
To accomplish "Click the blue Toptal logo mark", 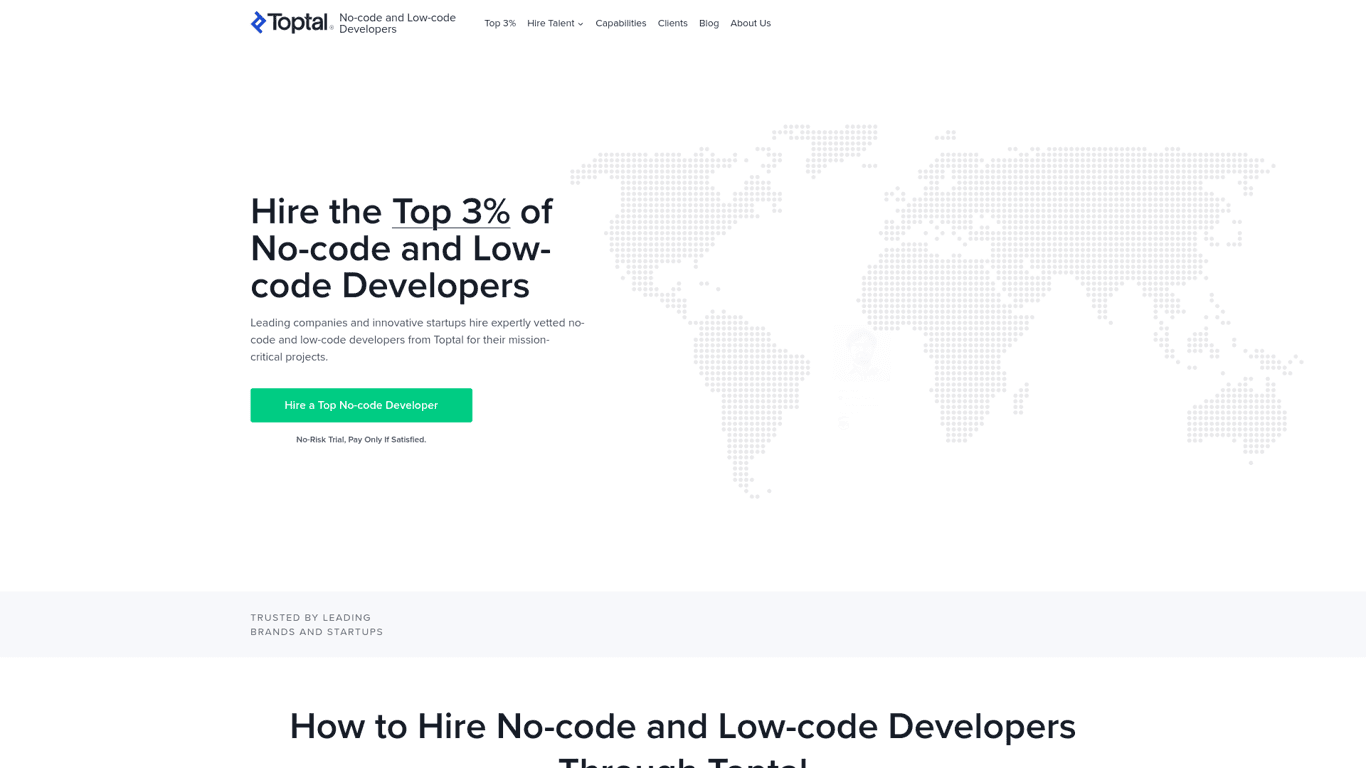I will click(x=258, y=22).
